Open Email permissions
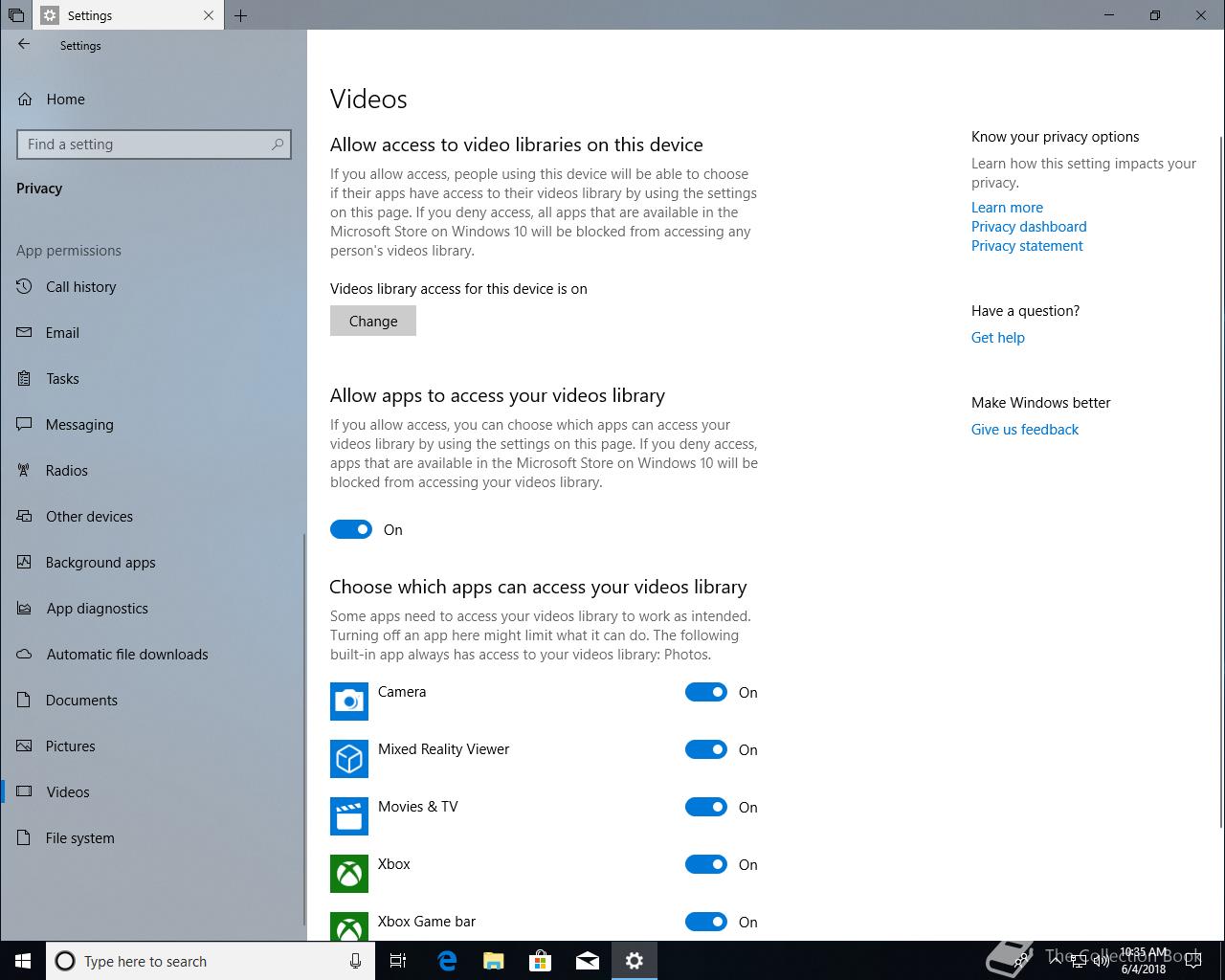The image size is (1225, 980). 153,333
